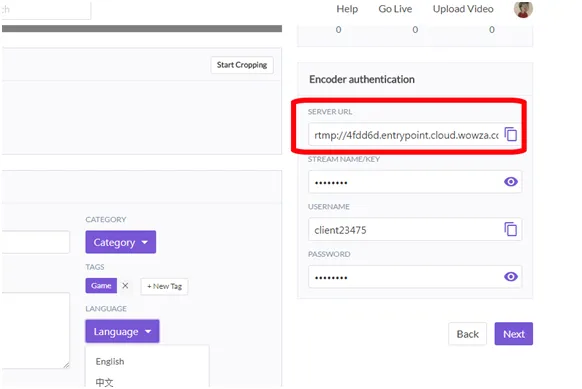
Task: Click the USERNAME label
Action: coord(329,207)
